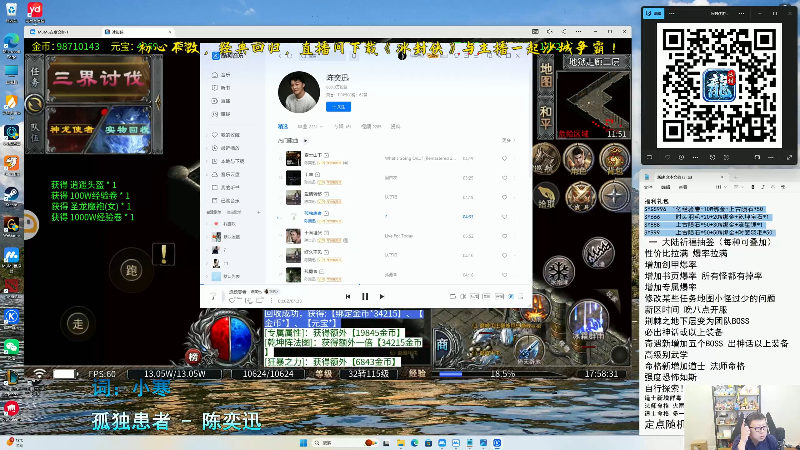Toggle the 和平 attack mode button
Image resolution: width=800 pixels, height=450 pixels.
pyautogui.click(x=545, y=117)
